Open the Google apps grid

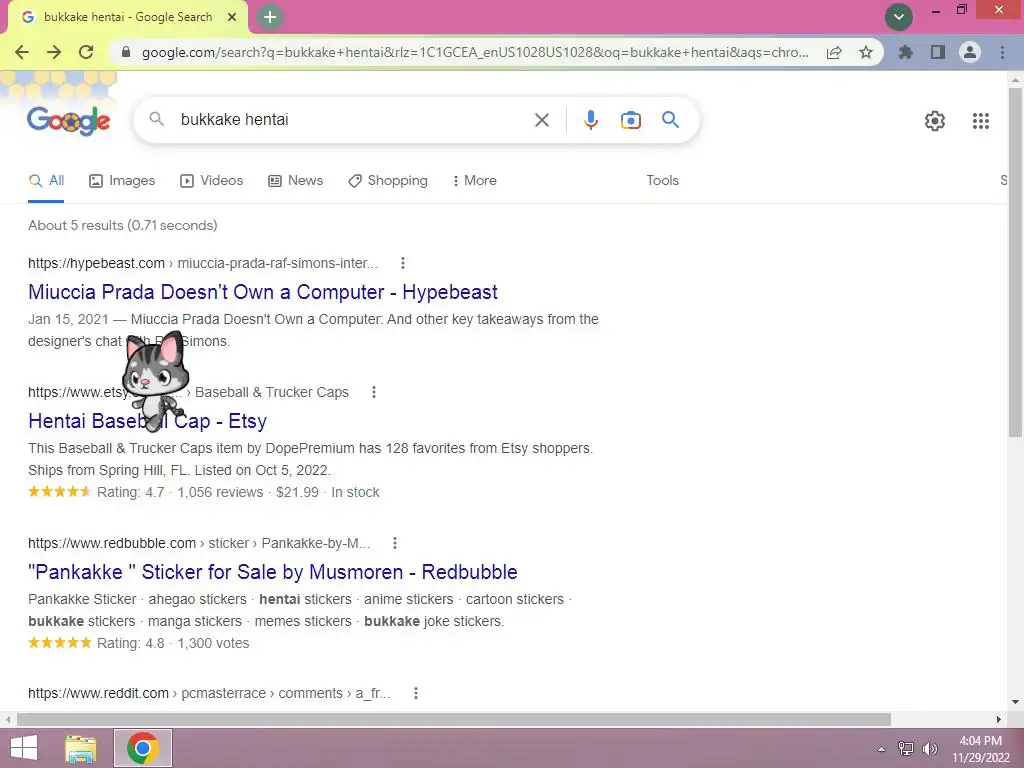[980, 121]
